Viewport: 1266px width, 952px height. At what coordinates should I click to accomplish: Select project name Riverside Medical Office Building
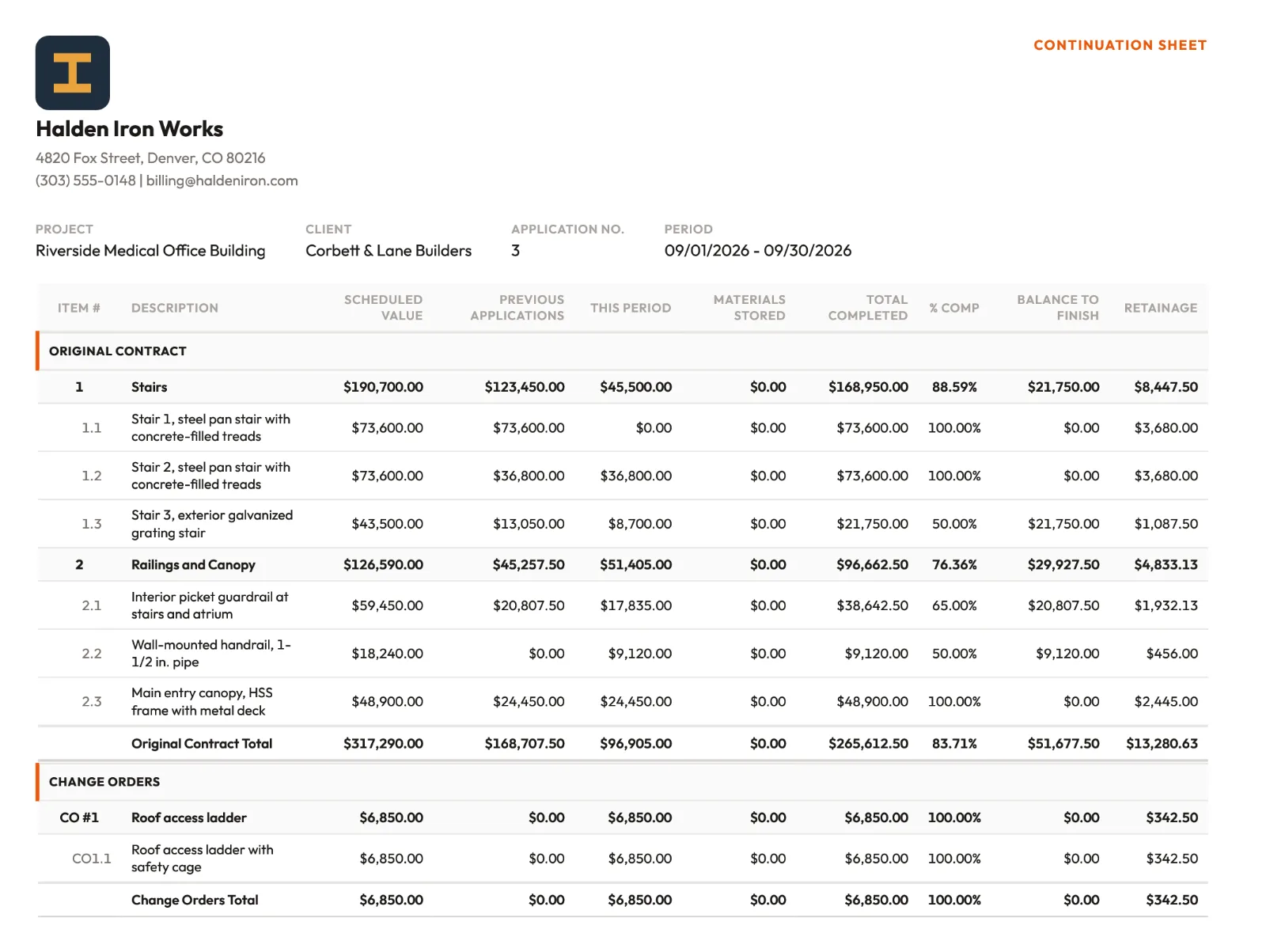150,251
